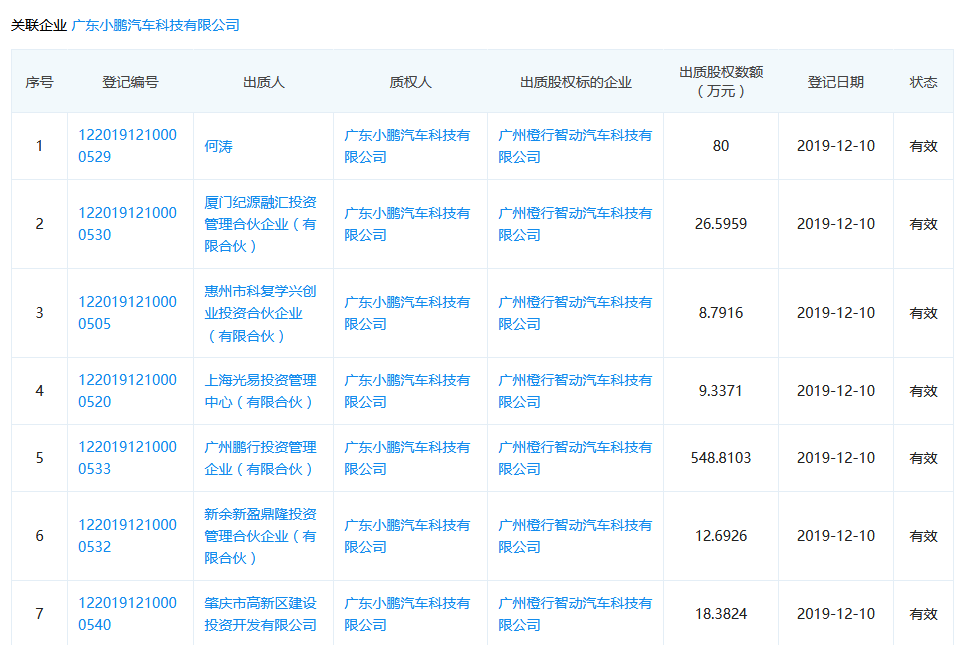Select pledged amount 8.7916

tap(721, 313)
